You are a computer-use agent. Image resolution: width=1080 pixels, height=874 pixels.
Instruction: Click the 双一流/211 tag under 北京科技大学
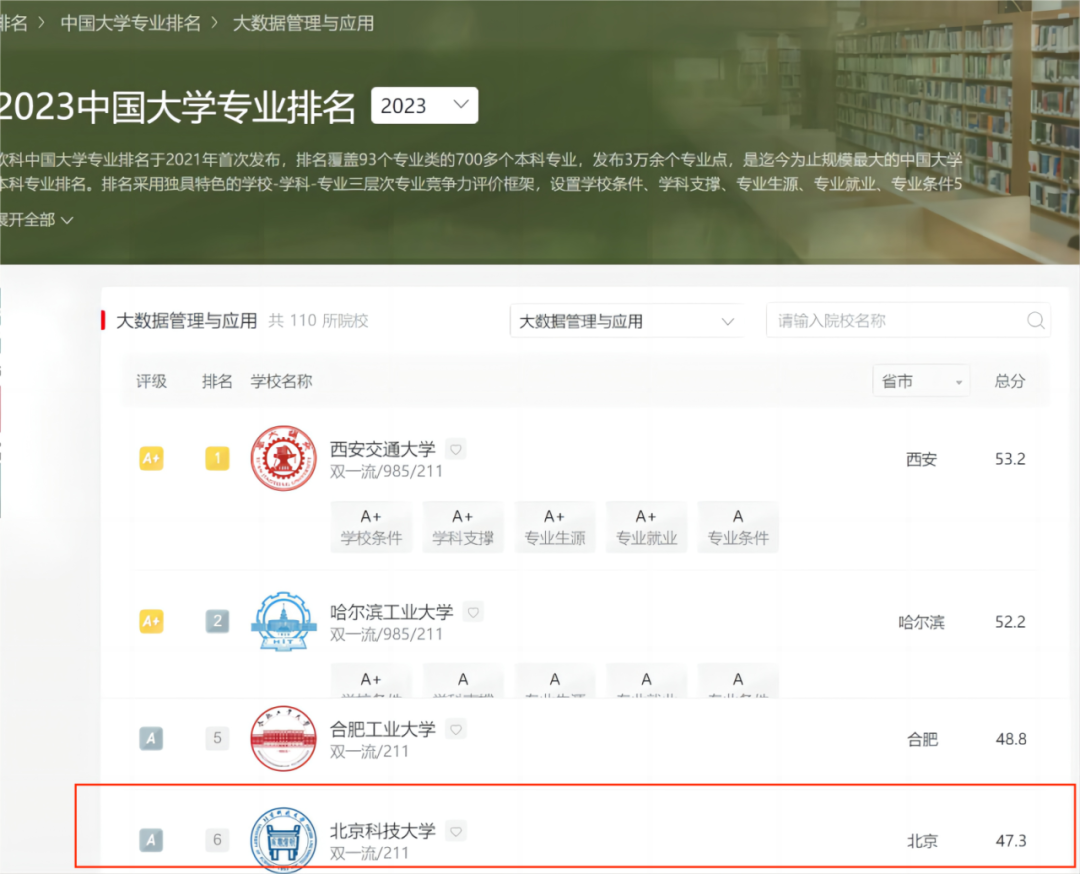[369, 853]
